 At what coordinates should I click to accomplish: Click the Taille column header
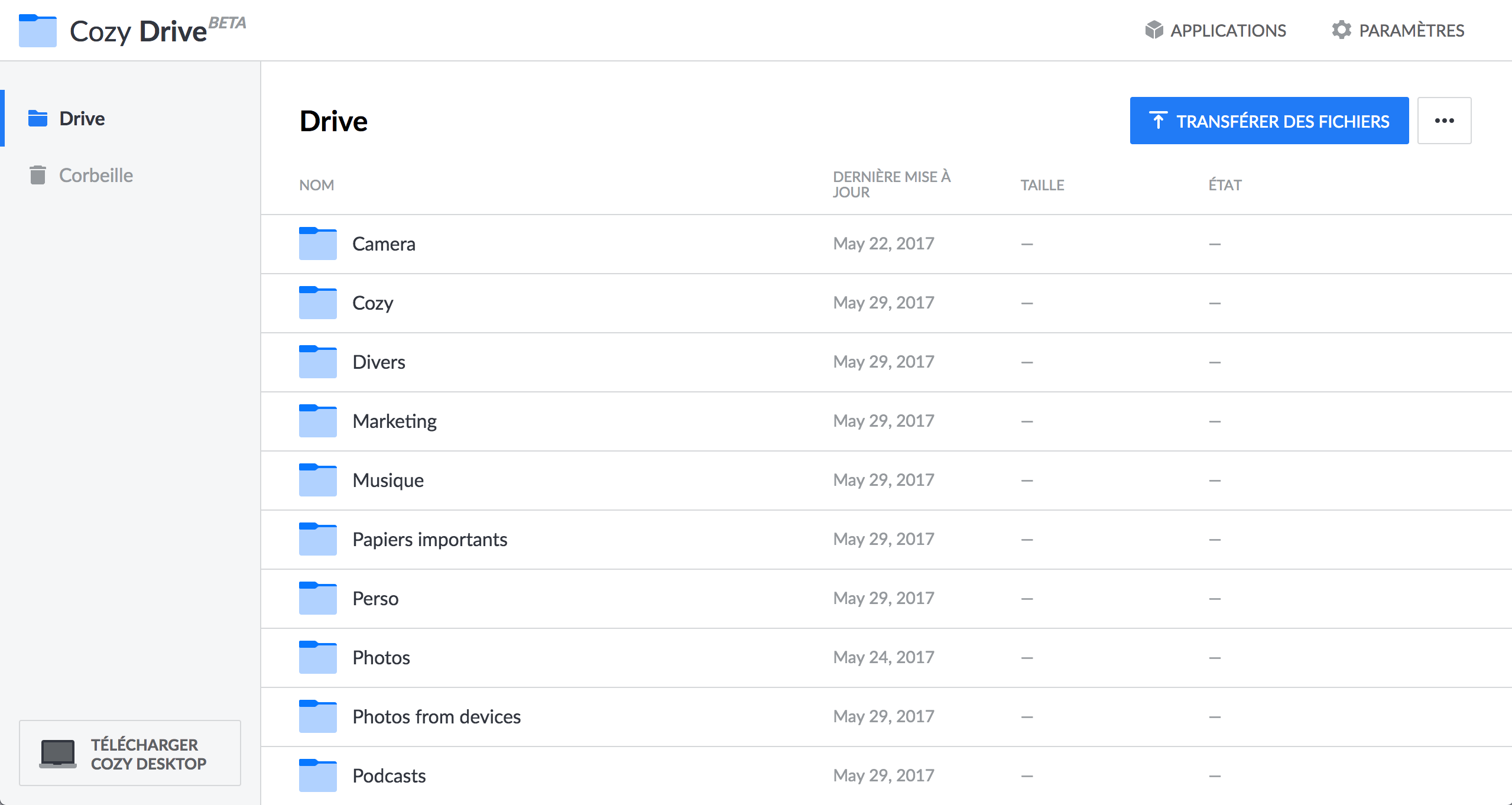pyautogui.click(x=1041, y=185)
